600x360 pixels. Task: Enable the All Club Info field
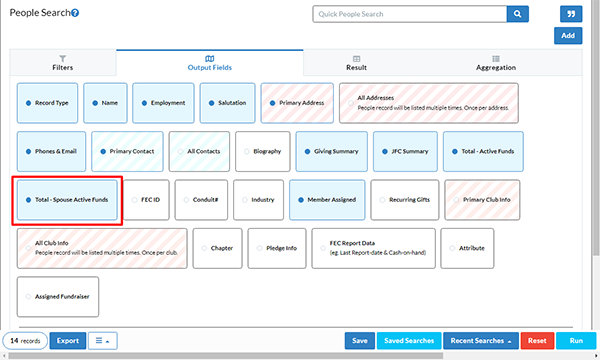pyautogui.click(x=102, y=248)
